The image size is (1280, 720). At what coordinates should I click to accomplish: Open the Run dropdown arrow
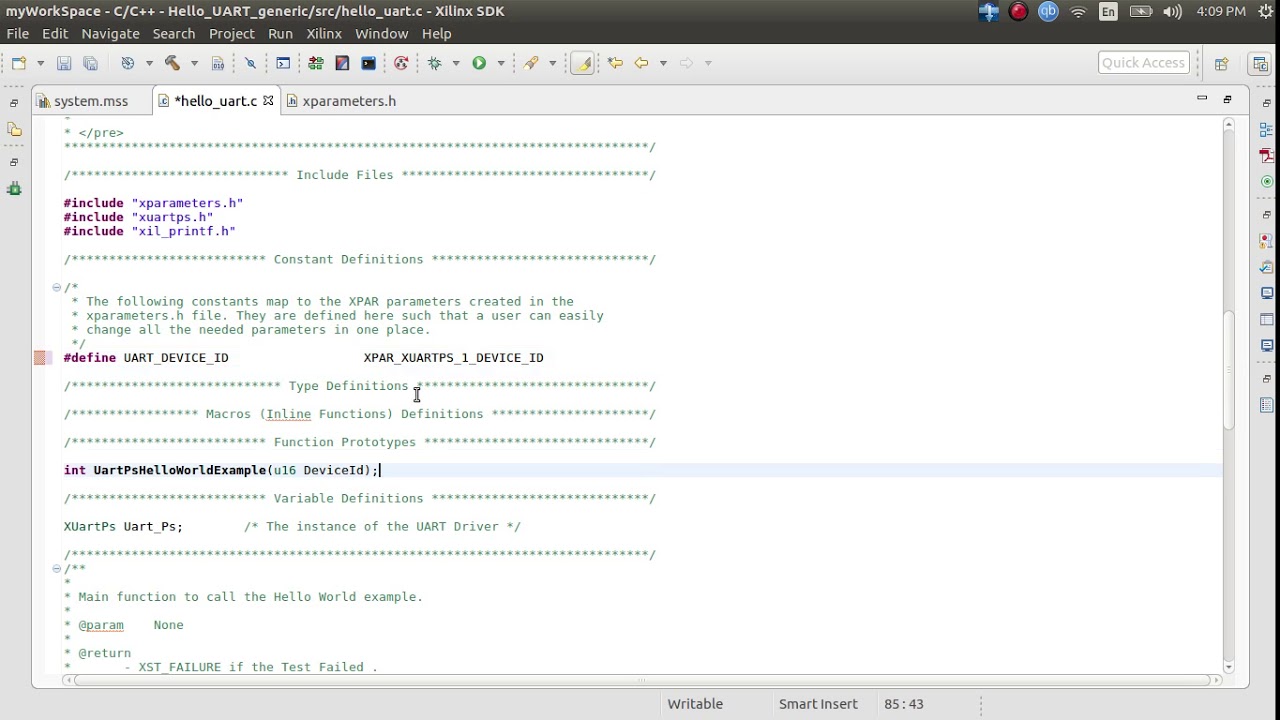coord(500,63)
